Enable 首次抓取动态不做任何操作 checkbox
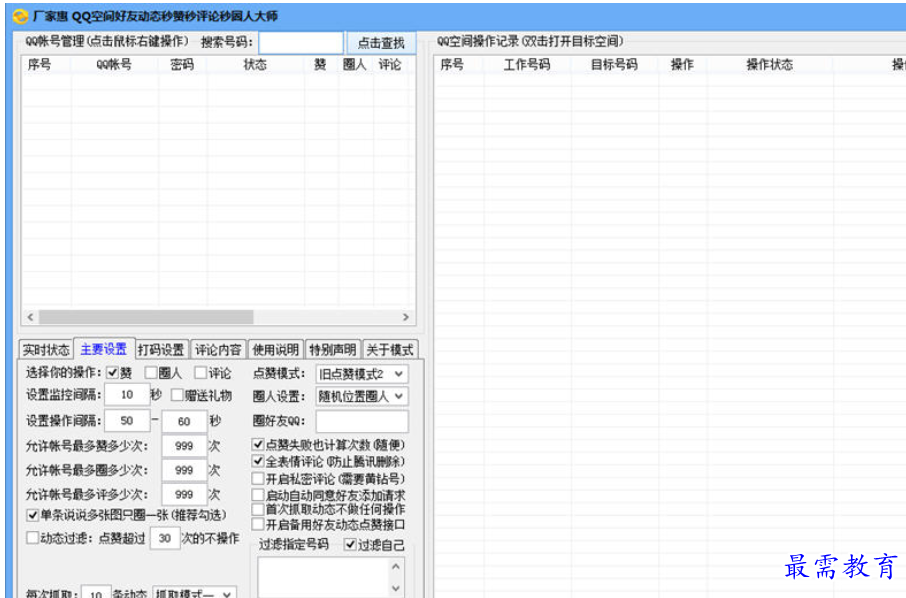Image resolution: width=906 pixels, height=598 pixels. (x=258, y=509)
